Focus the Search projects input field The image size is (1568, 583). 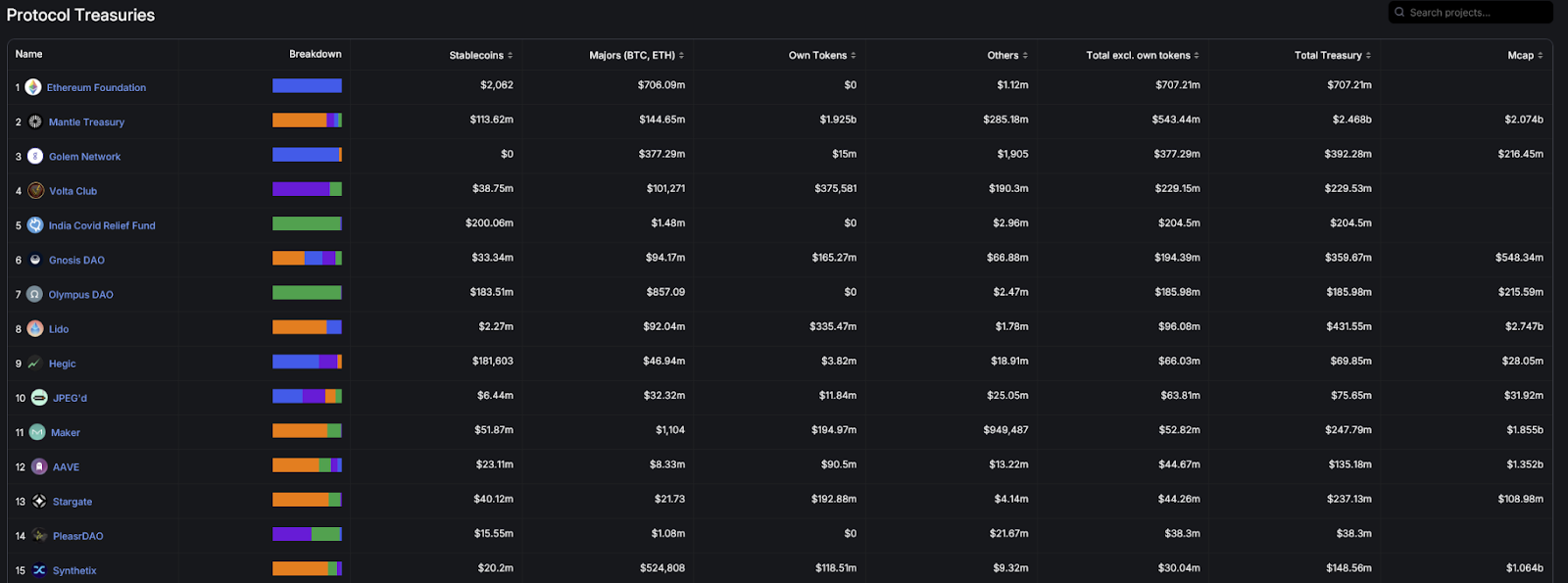point(1471,13)
